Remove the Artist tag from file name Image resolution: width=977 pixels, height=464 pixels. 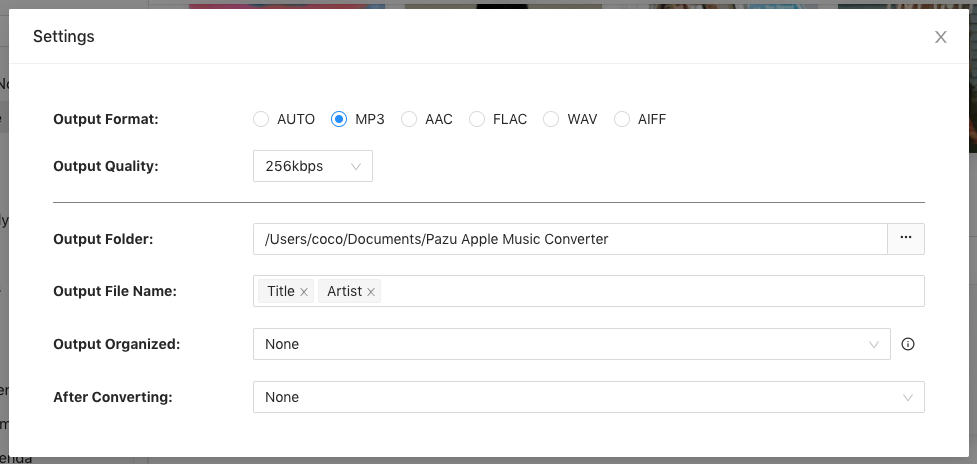pyautogui.click(x=371, y=292)
